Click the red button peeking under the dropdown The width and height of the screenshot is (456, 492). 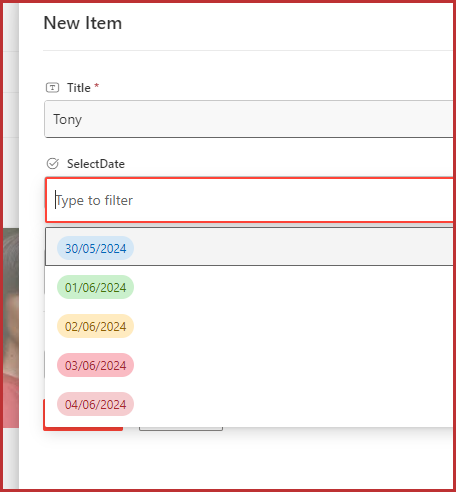(83, 429)
